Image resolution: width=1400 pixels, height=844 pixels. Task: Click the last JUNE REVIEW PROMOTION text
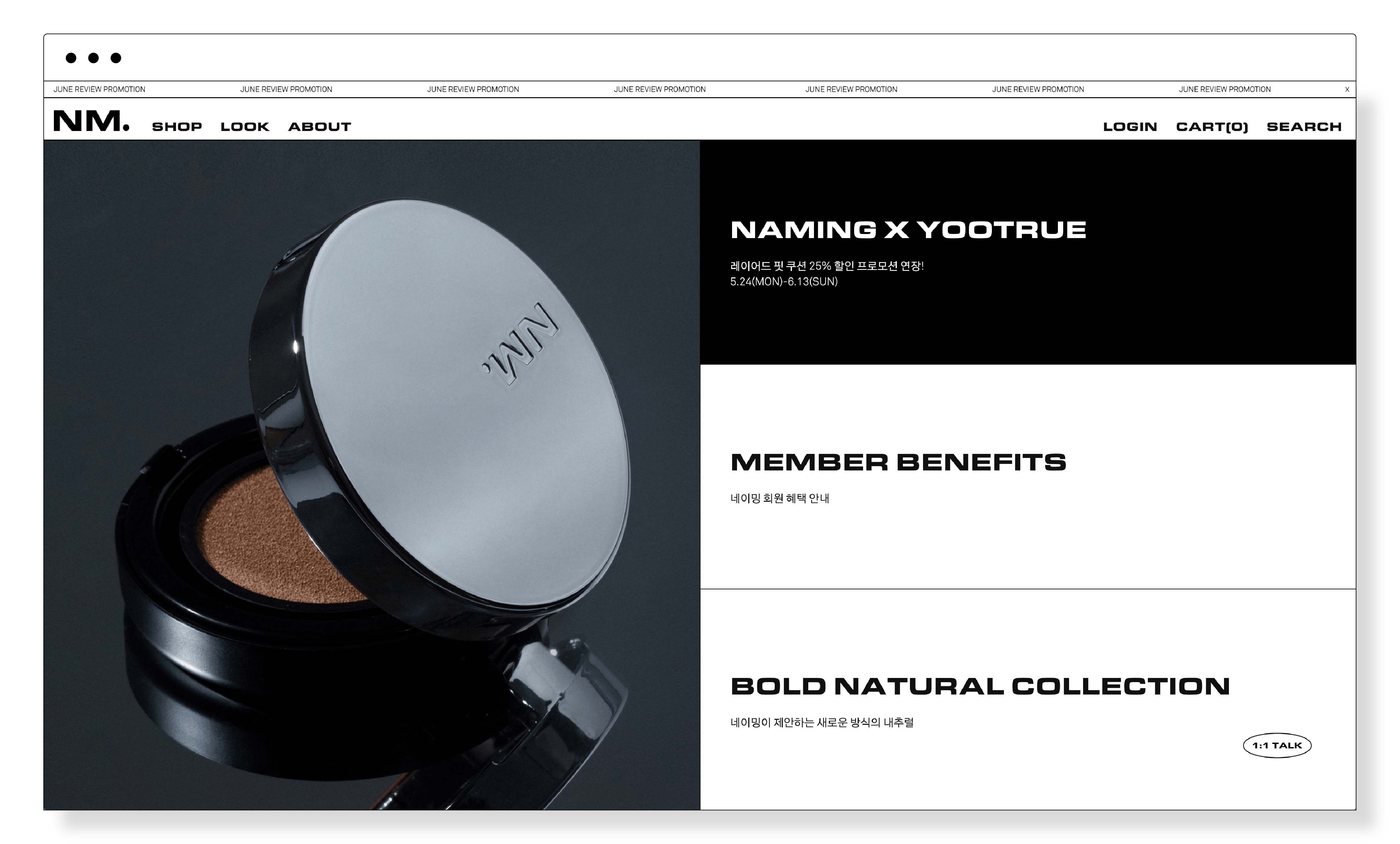(x=1224, y=89)
